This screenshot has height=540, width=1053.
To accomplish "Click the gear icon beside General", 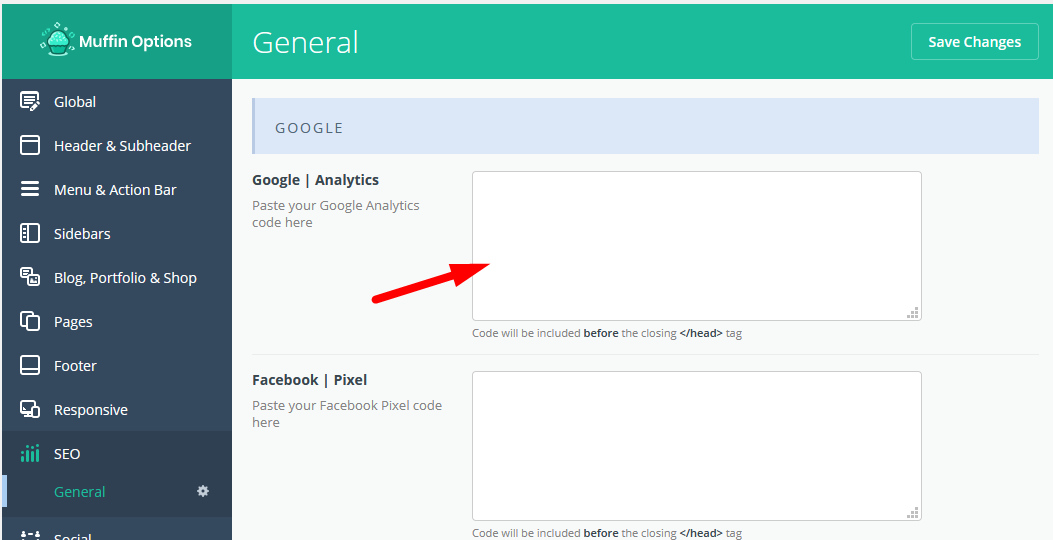I will [203, 491].
